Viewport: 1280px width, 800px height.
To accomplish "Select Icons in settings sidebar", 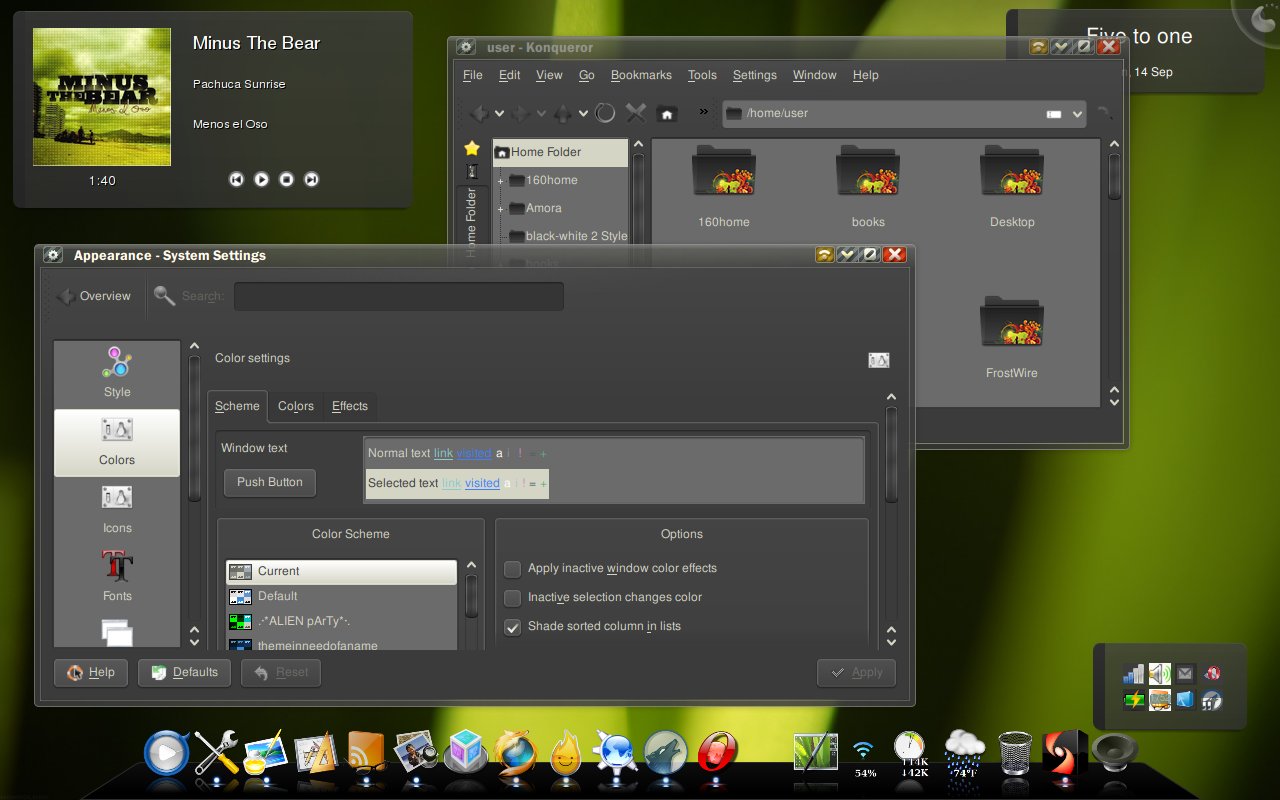I will pos(117,510).
